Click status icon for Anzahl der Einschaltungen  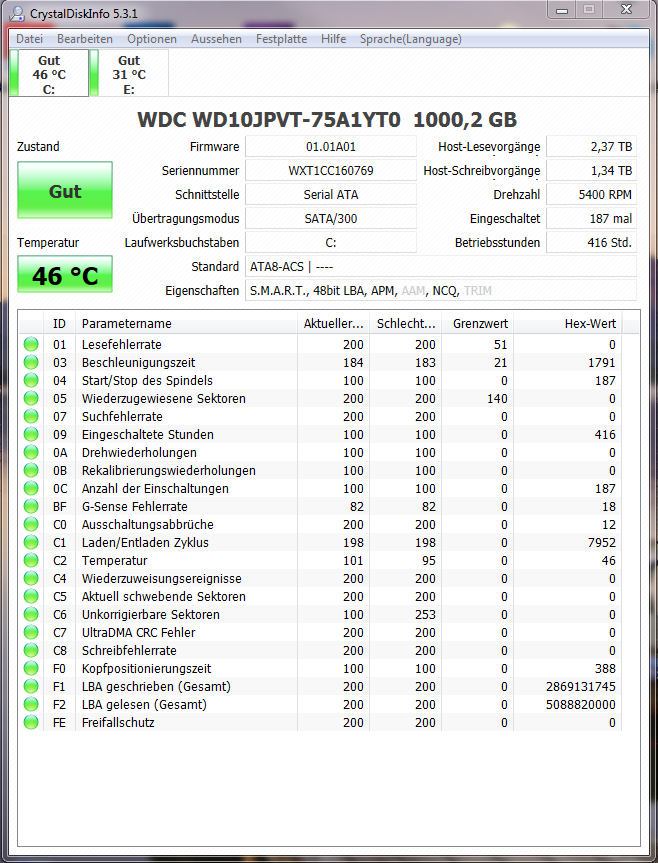point(31,488)
